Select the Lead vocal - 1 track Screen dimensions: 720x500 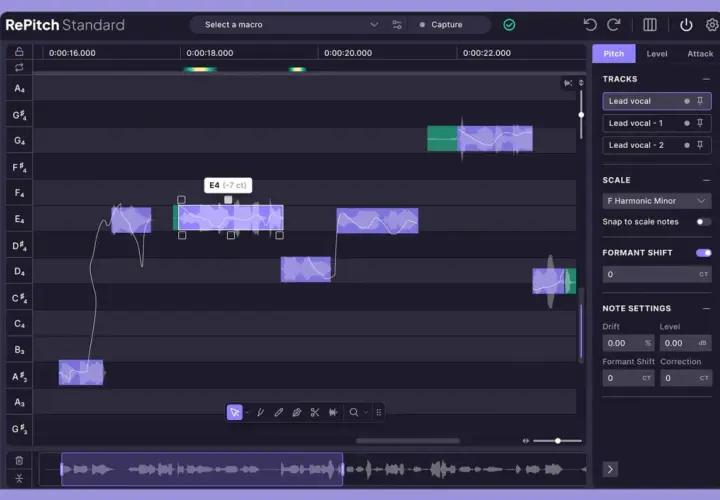[x=657, y=123]
